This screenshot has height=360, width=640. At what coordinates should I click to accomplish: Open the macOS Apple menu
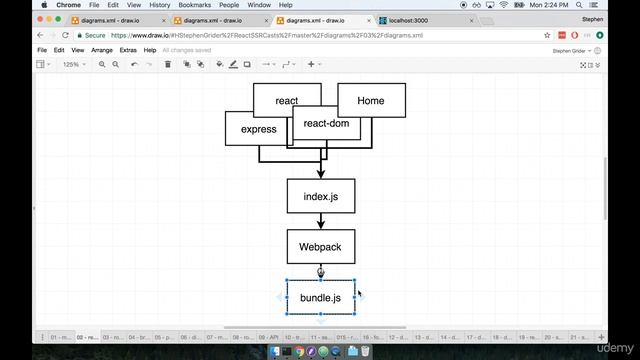(x=44, y=5)
